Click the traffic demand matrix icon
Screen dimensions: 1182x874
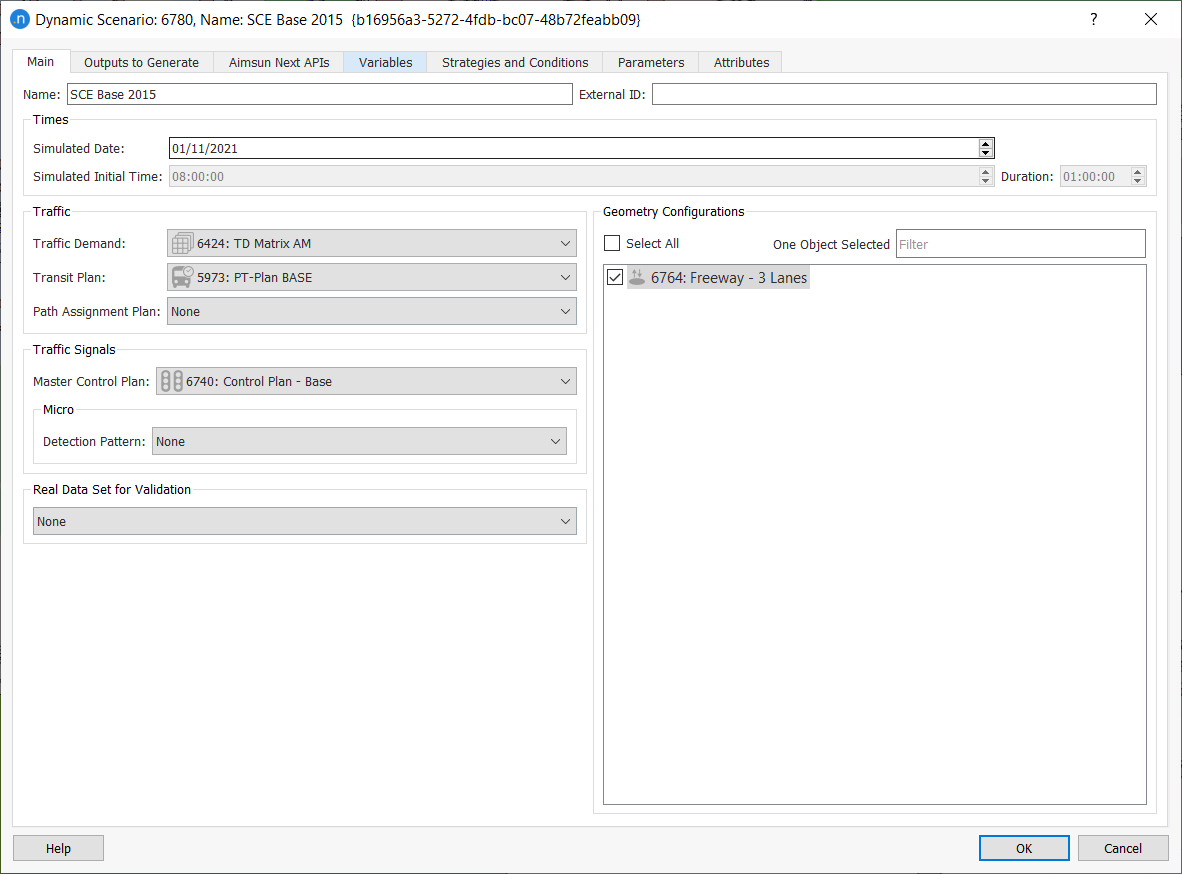(182, 243)
